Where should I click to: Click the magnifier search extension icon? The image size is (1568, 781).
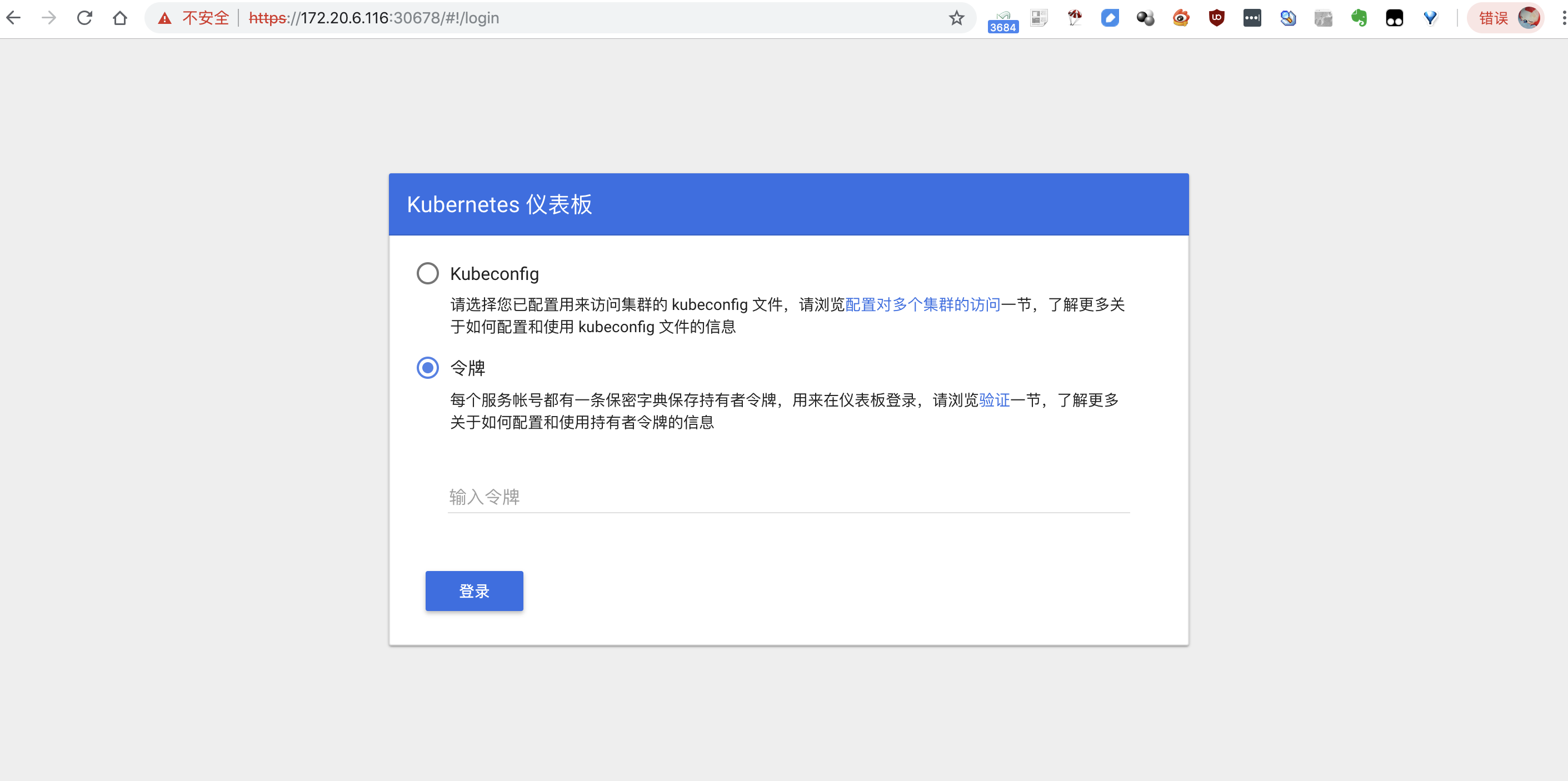coord(1288,18)
